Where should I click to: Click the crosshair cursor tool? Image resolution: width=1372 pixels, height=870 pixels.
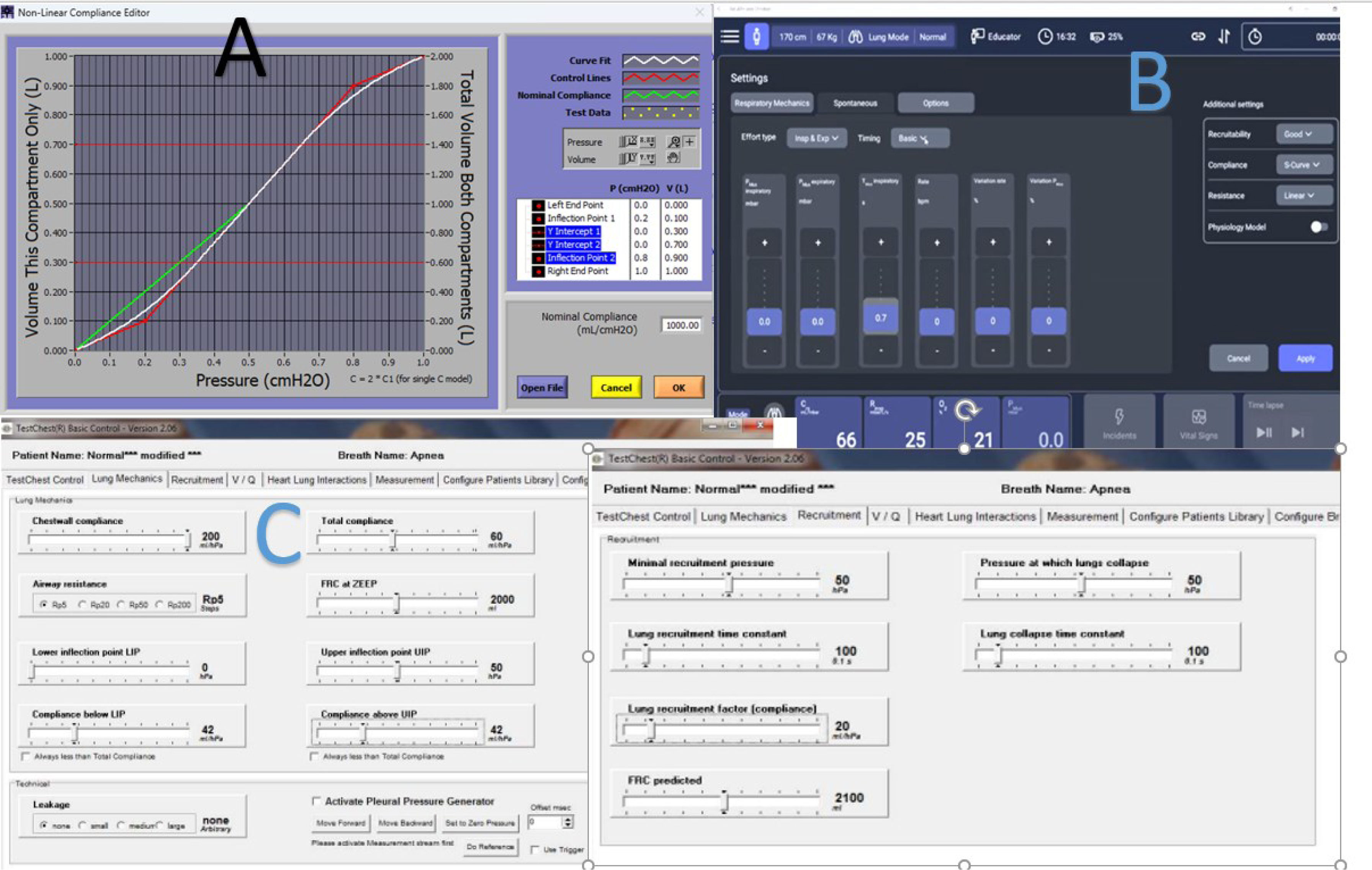[x=689, y=142]
